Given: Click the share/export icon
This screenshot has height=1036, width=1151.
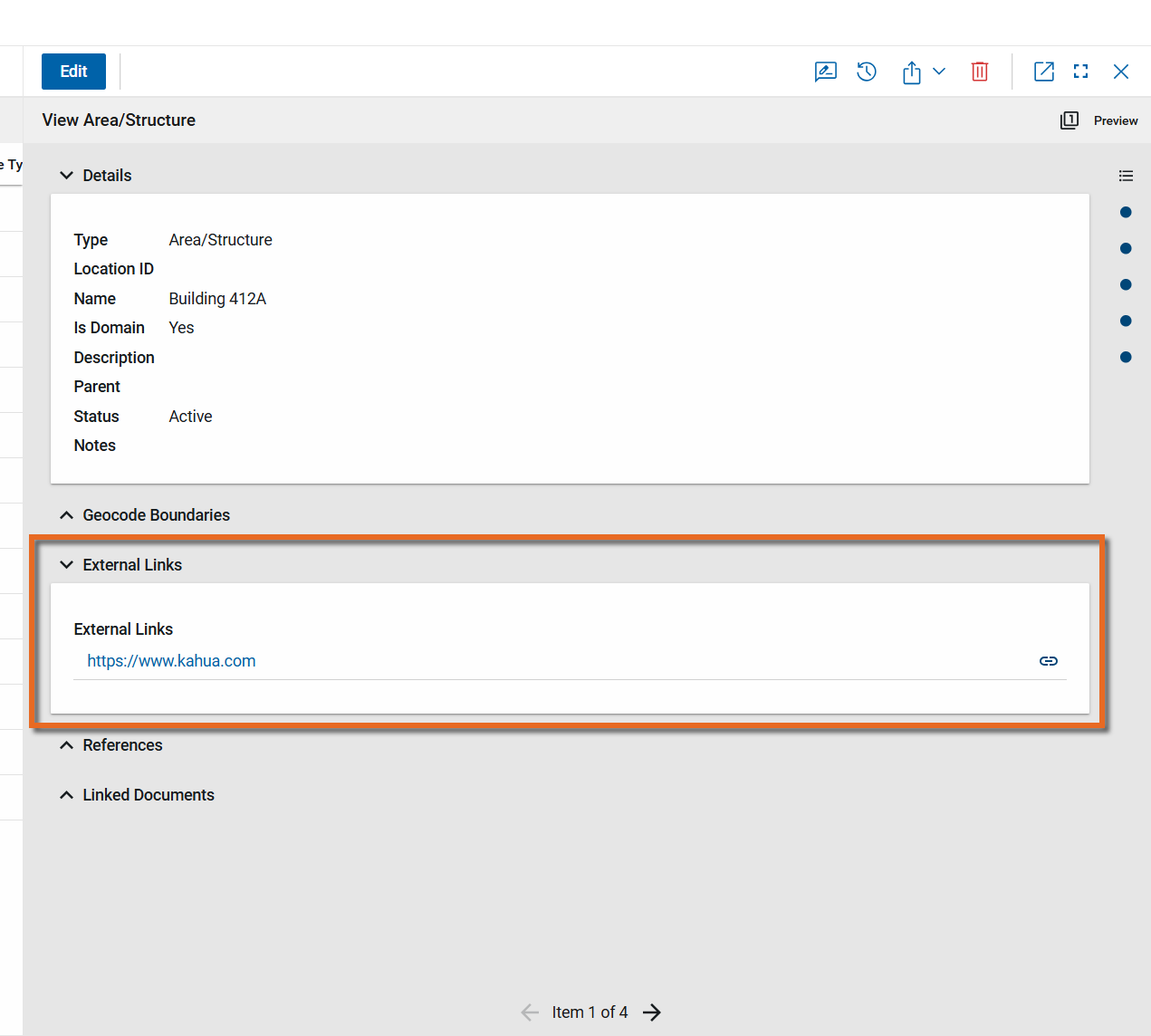Looking at the screenshot, I should [911, 72].
